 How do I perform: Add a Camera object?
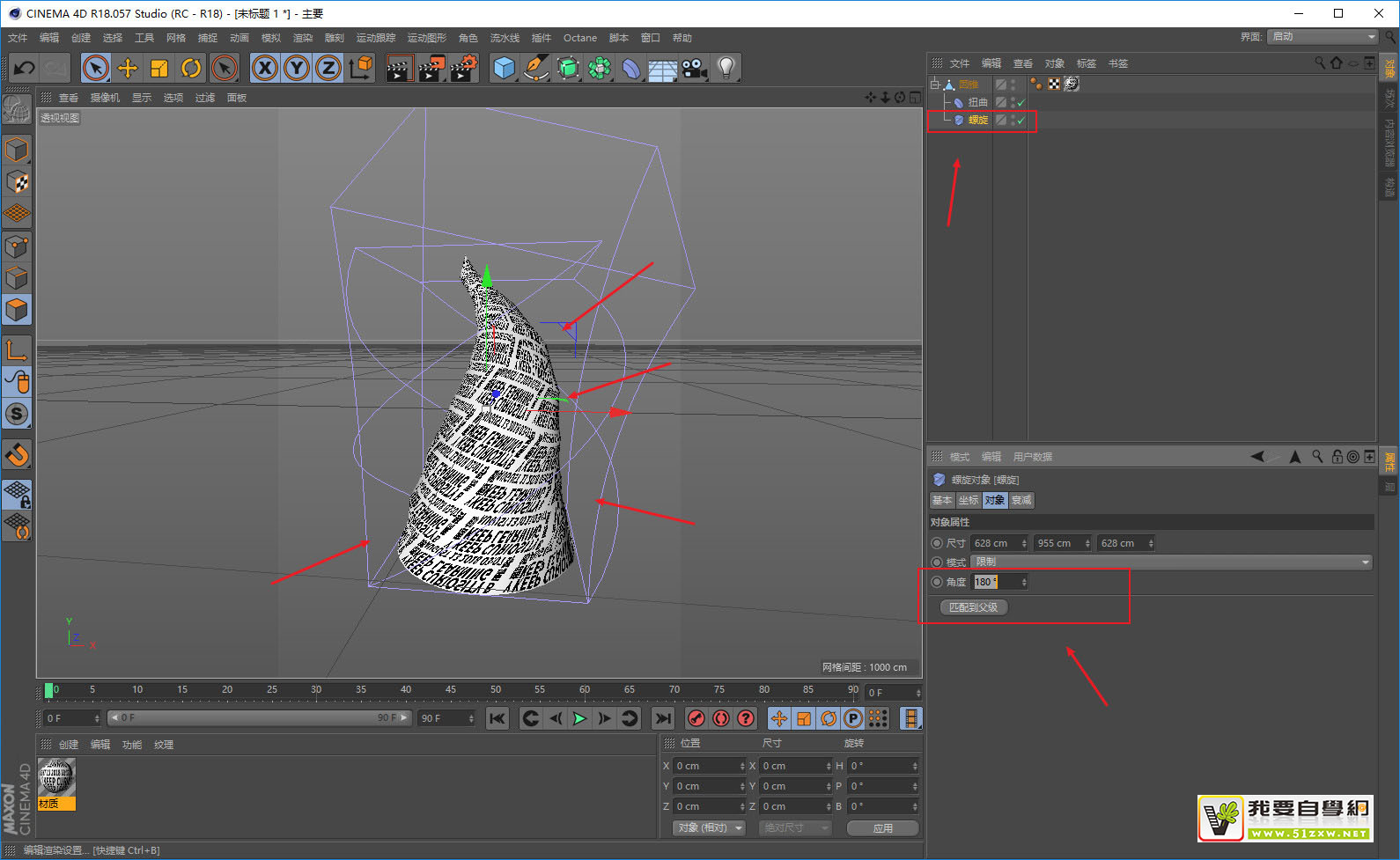tap(694, 68)
